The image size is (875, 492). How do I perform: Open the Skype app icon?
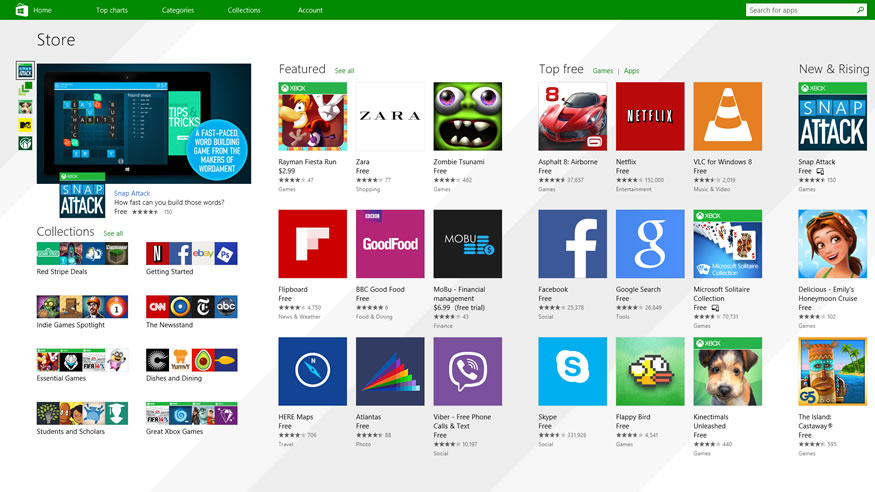pos(573,371)
